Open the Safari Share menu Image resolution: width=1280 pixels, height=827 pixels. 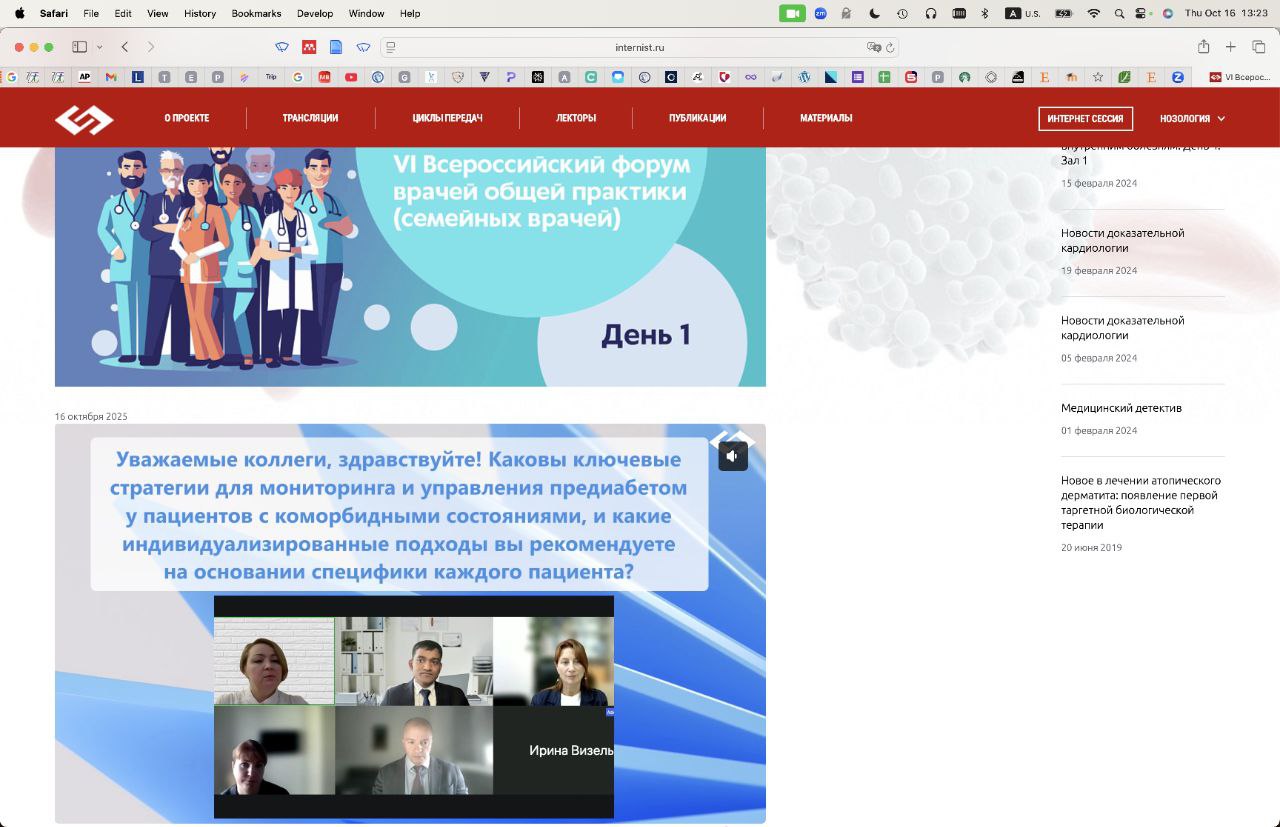tap(1204, 47)
